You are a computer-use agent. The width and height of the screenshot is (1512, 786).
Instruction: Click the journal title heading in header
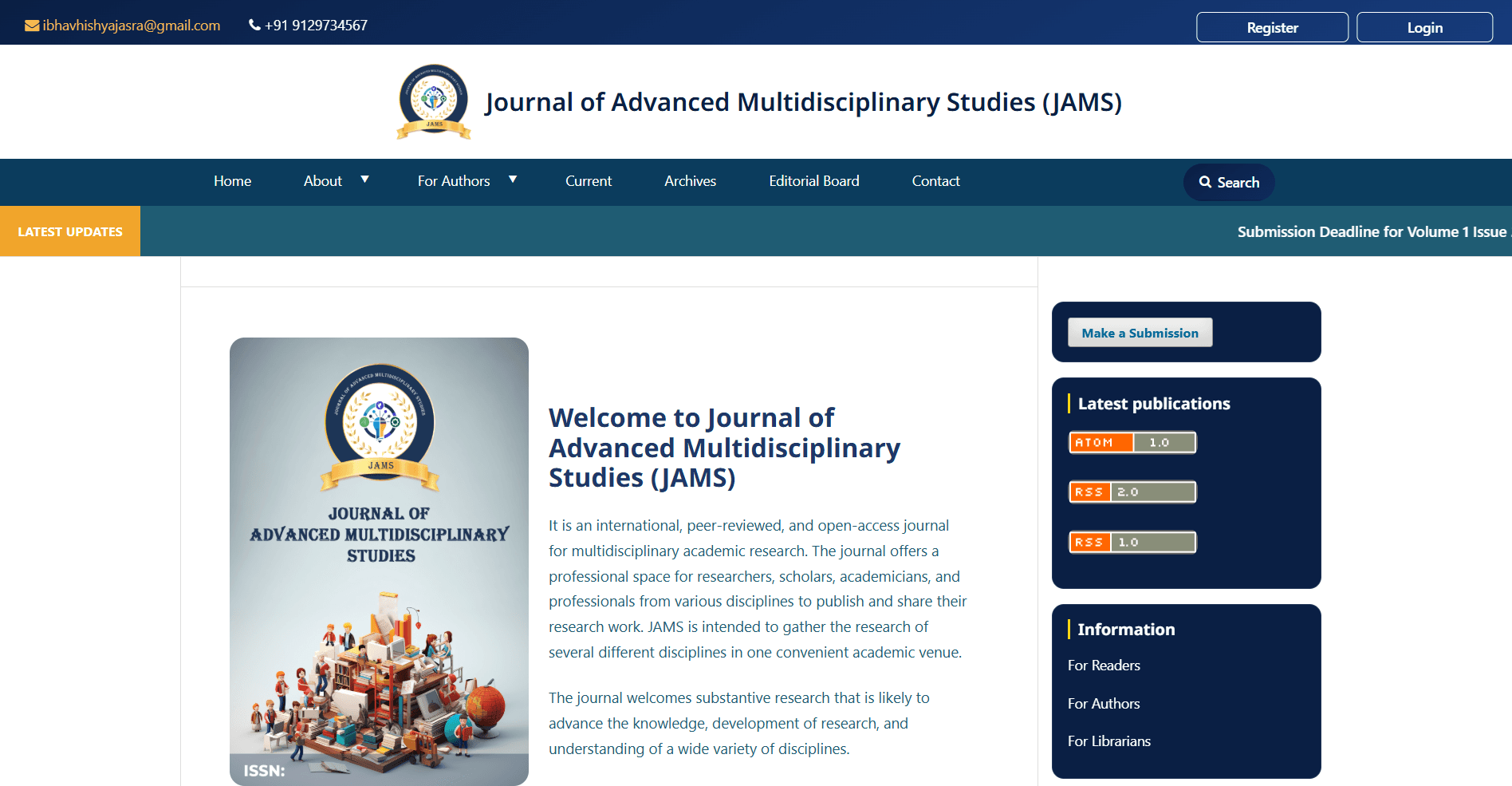click(803, 102)
